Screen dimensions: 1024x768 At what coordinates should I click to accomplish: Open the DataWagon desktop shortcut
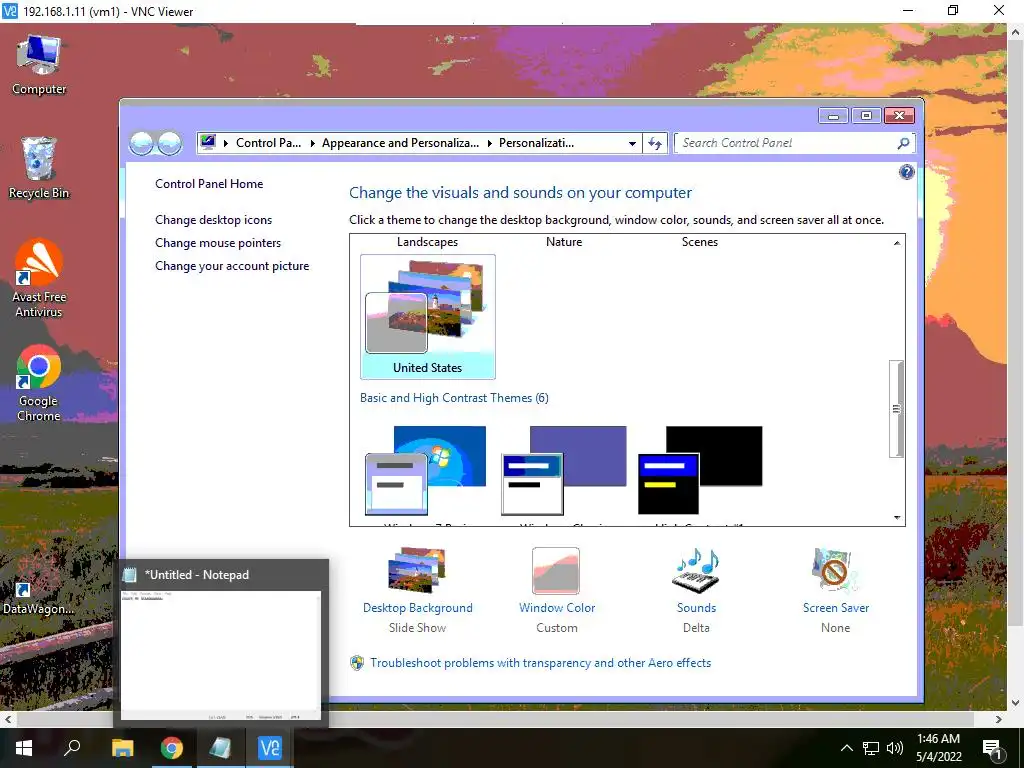click(x=38, y=583)
